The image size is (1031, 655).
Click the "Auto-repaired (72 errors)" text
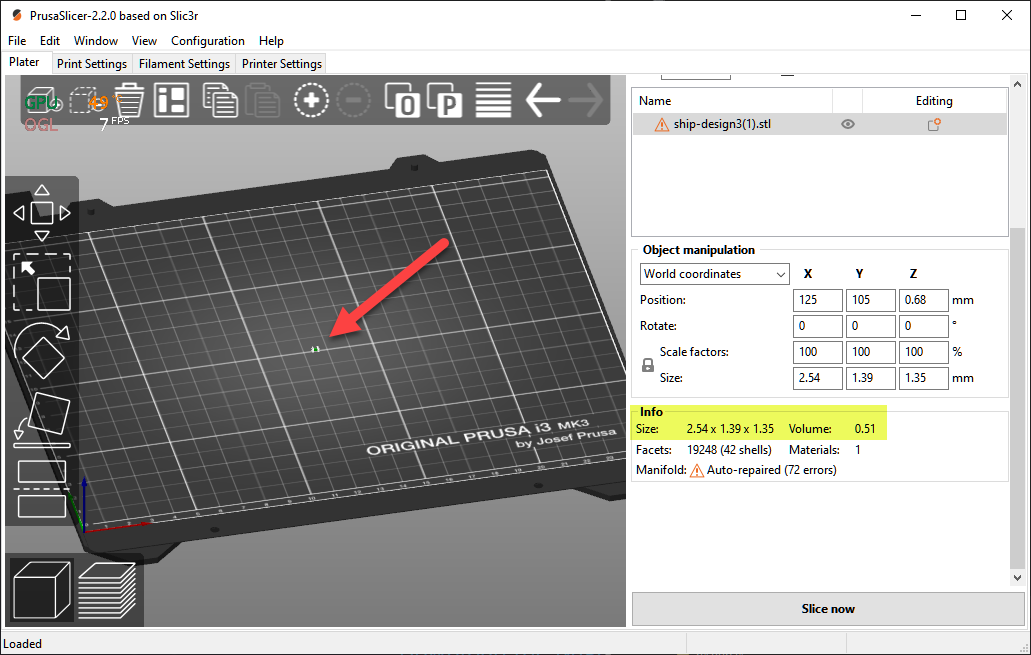point(771,470)
